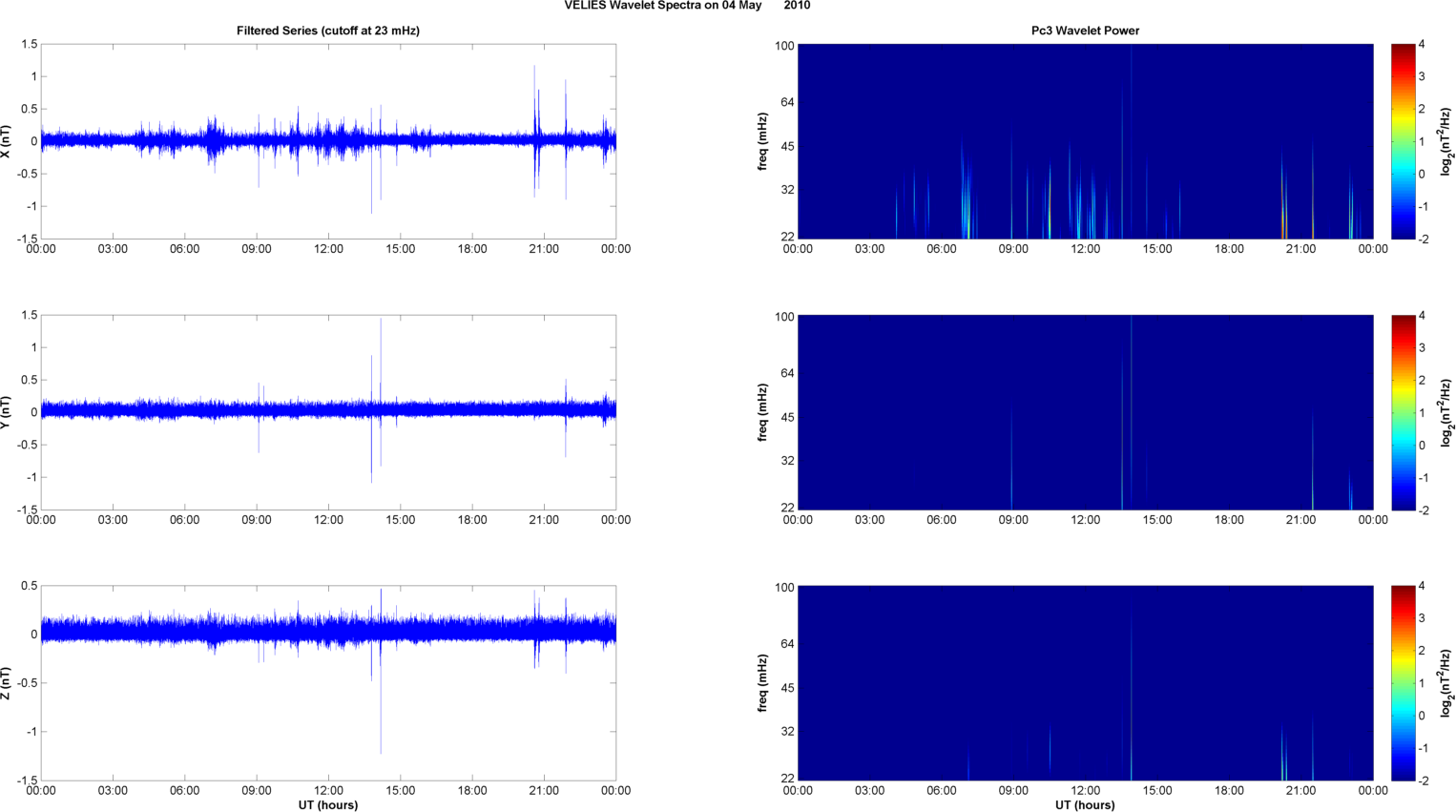
Task: Click 'freq (mHz)' label of the middle spectrogram
Action: [763, 412]
